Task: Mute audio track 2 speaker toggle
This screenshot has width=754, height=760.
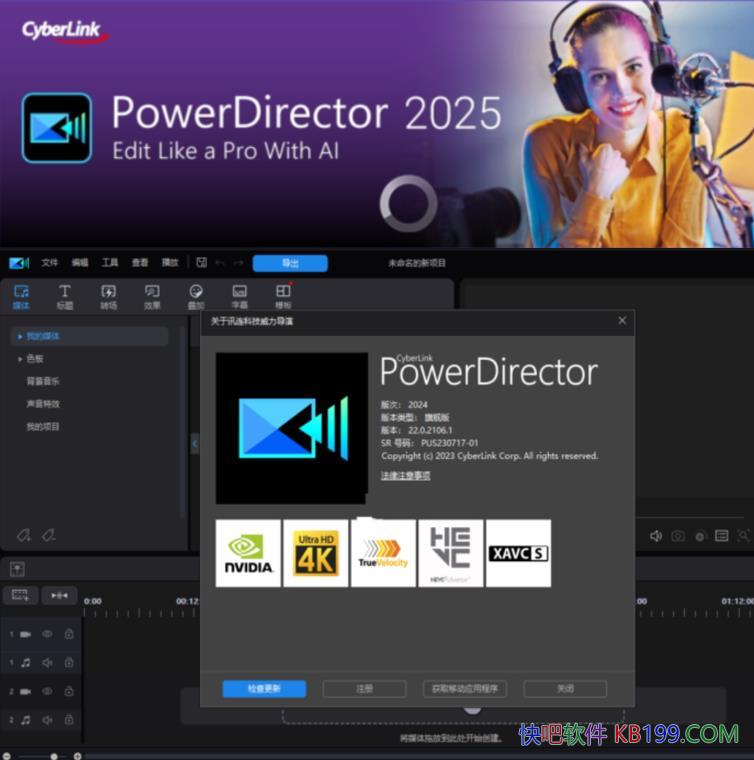Action: tap(47, 719)
